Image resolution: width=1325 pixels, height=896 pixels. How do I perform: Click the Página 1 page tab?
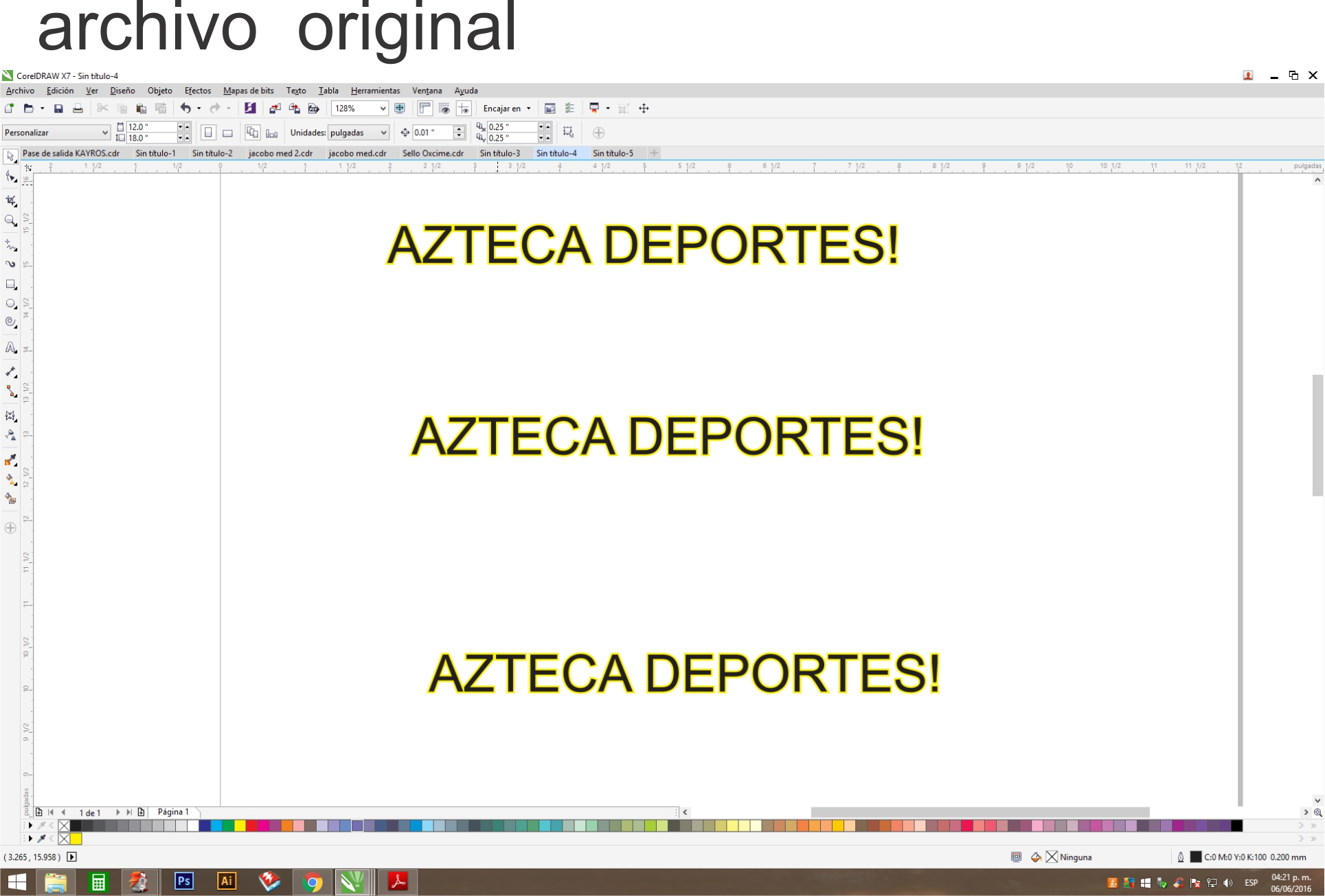tap(173, 812)
